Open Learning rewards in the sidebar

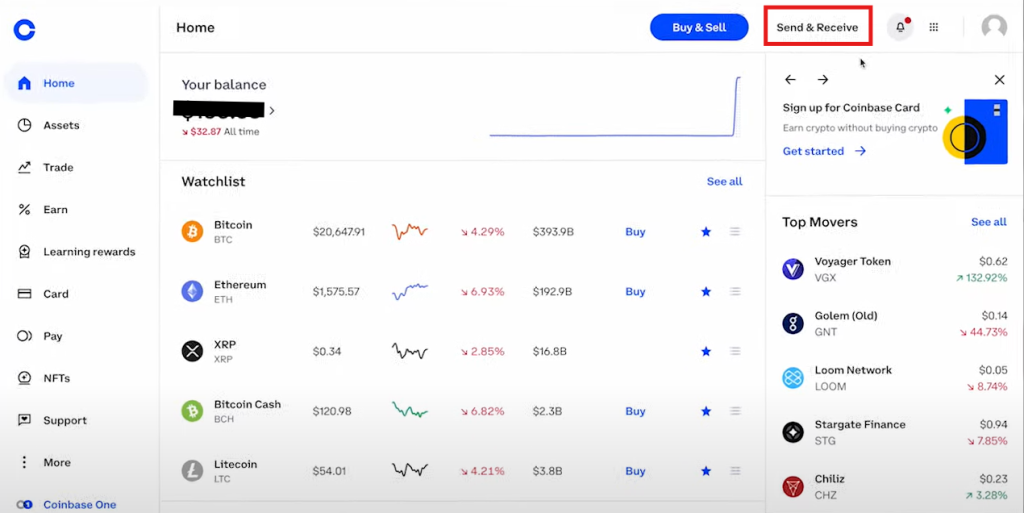(75, 251)
